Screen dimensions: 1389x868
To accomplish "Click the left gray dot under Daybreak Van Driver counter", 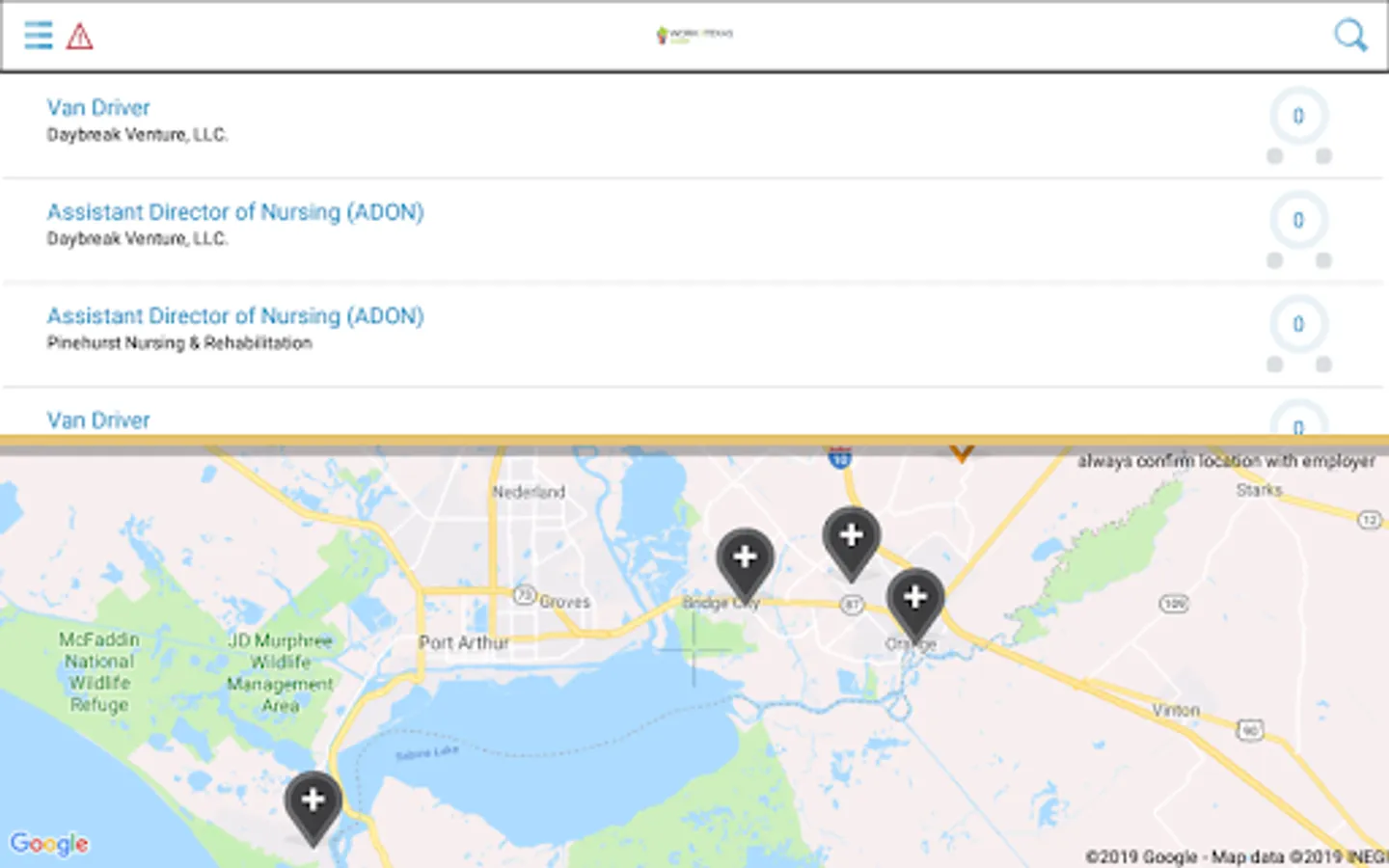I will (1274, 156).
